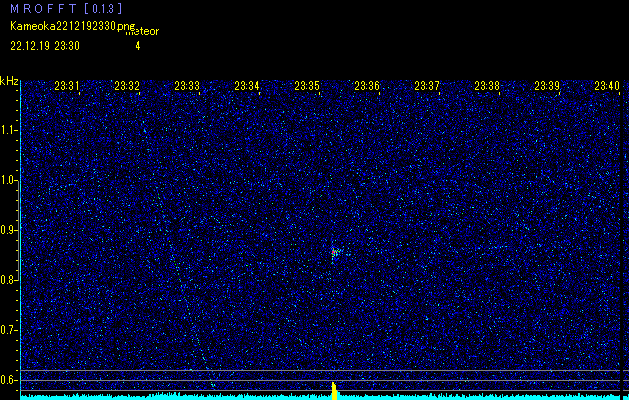
Task: Click the 23:35 time marker
Action: (307, 86)
